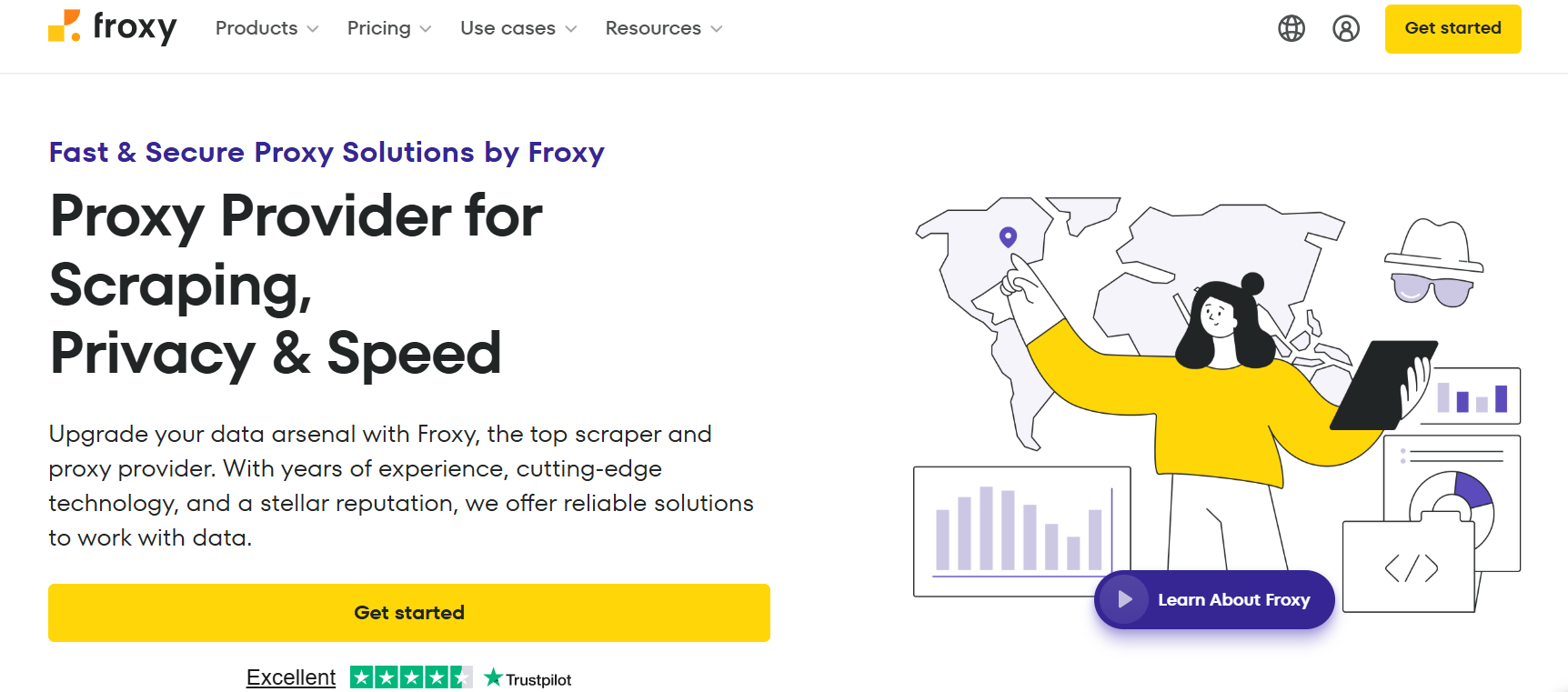
Task: Expand the Products dropdown menu
Action: click(266, 28)
